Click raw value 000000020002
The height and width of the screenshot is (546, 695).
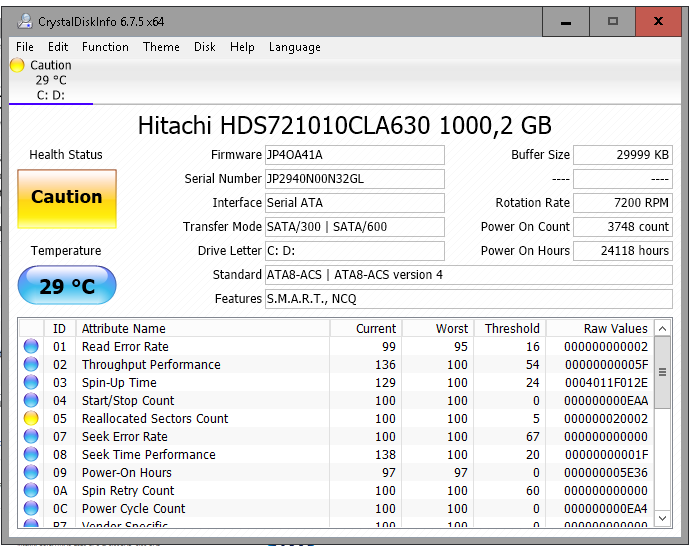click(605, 418)
